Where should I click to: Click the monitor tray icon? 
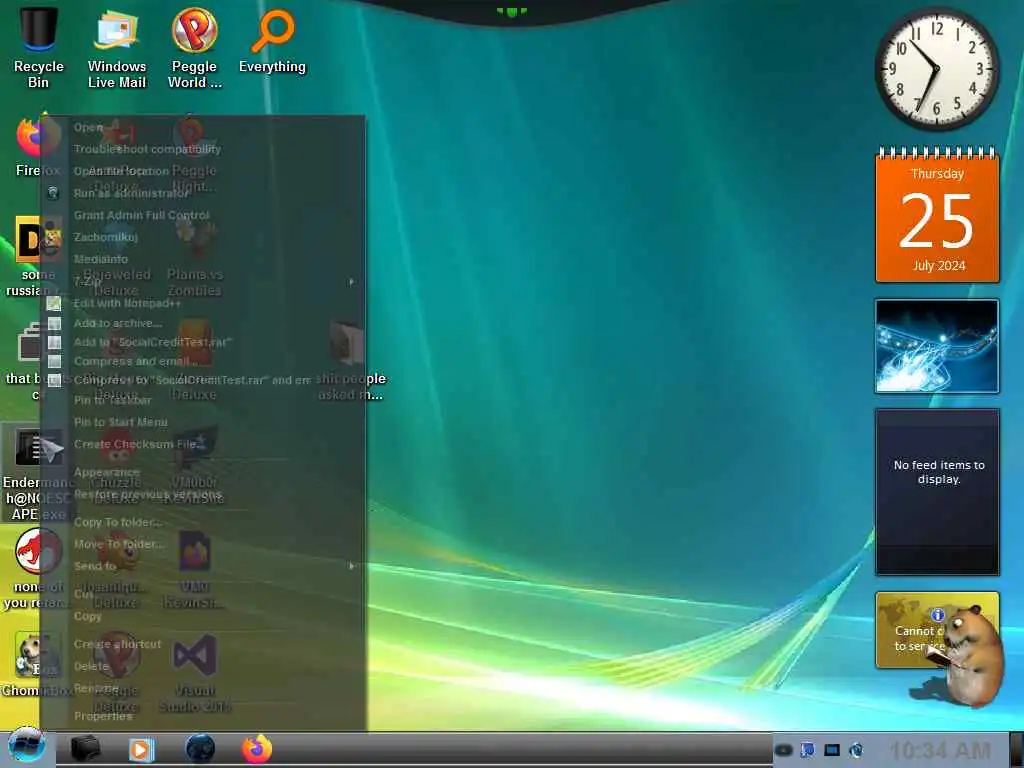coord(832,750)
